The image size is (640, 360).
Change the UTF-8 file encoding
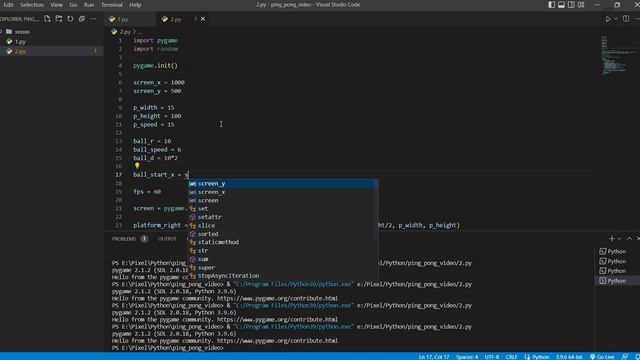pos(491,357)
